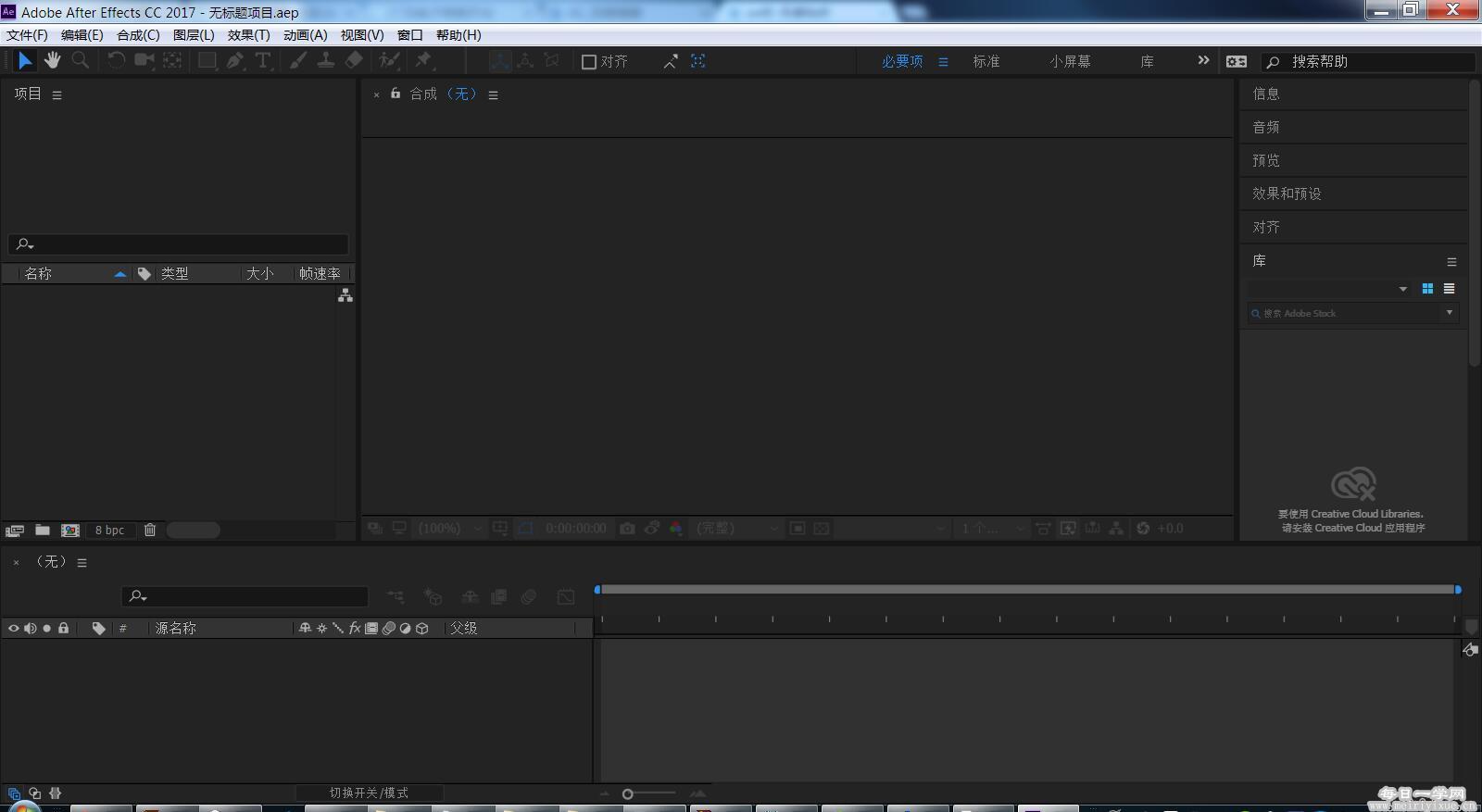Select the Hand tool
The image size is (1482, 812).
point(52,61)
